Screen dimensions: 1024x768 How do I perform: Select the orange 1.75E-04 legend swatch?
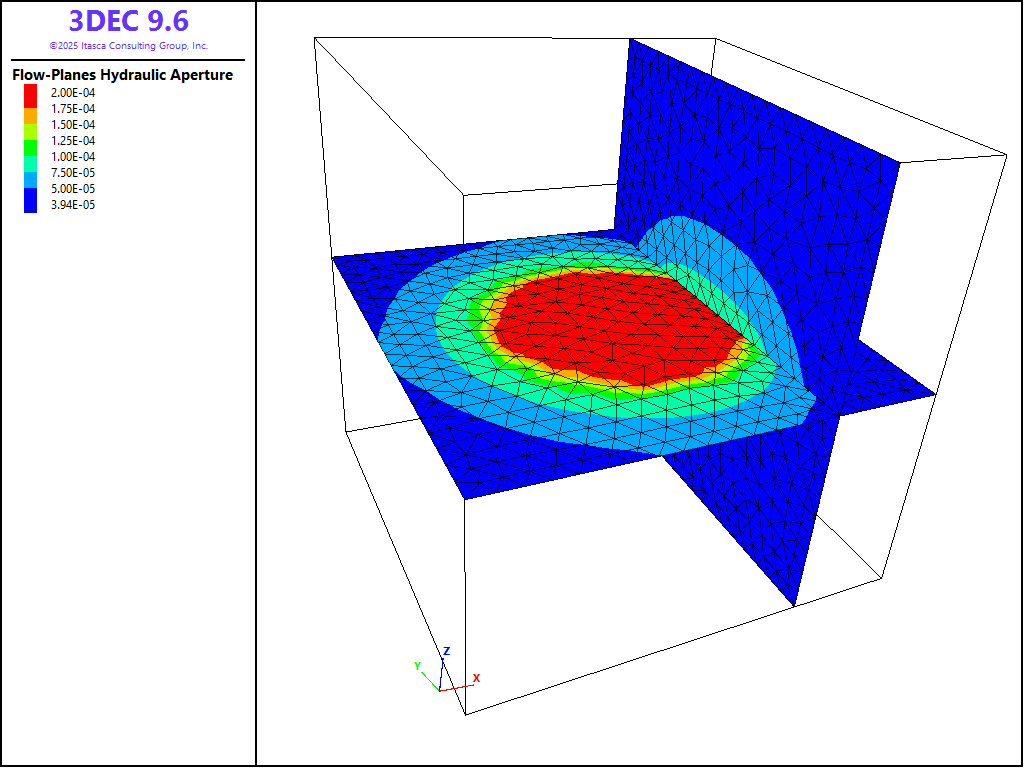tap(31, 109)
